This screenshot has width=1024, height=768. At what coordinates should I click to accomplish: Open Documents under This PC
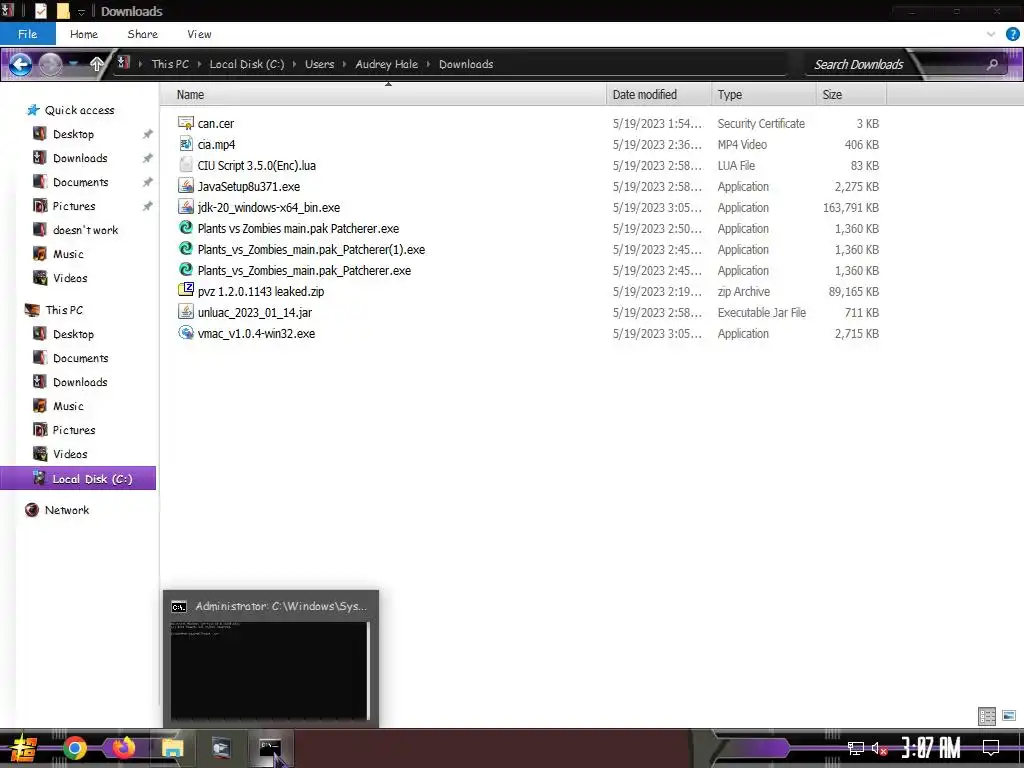click(80, 359)
